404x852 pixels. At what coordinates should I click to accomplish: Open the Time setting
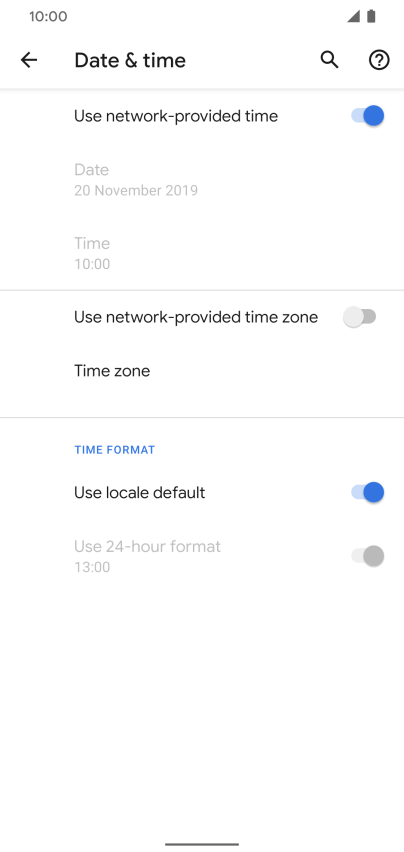202,253
